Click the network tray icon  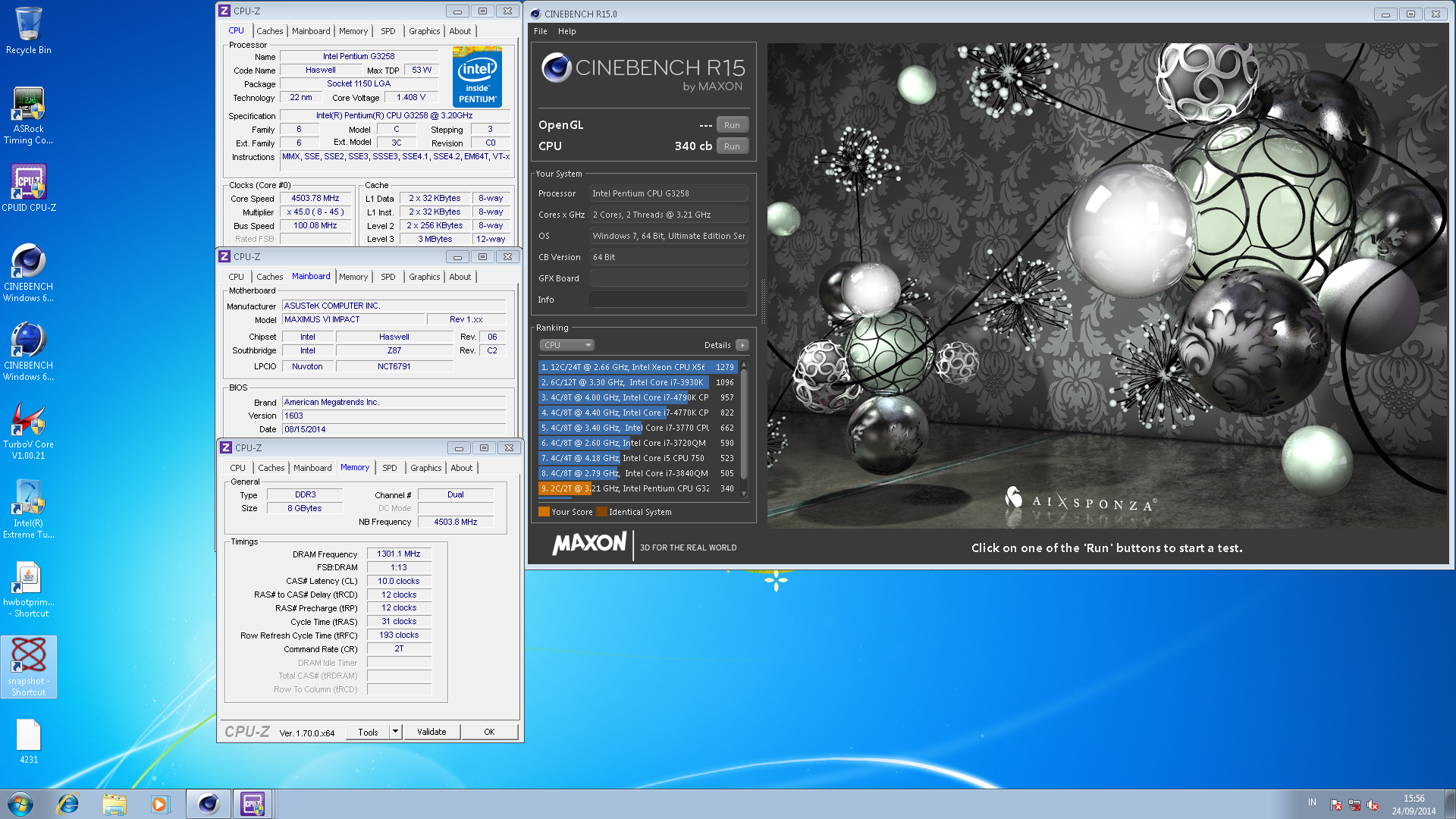click(1354, 805)
